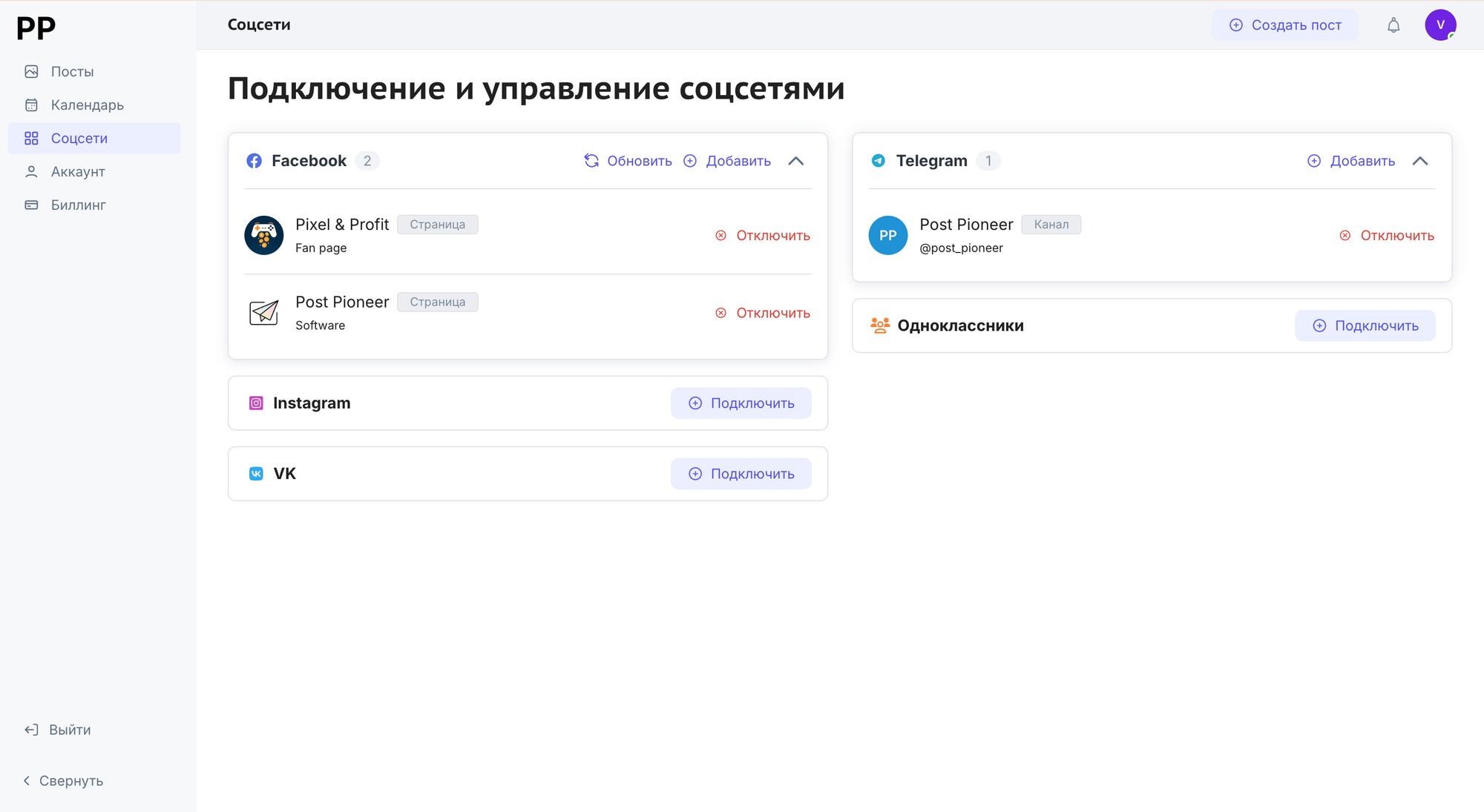Click the PP logo in sidebar
The height and width of the screenshot is (812, 1484).
coord(36,28)
